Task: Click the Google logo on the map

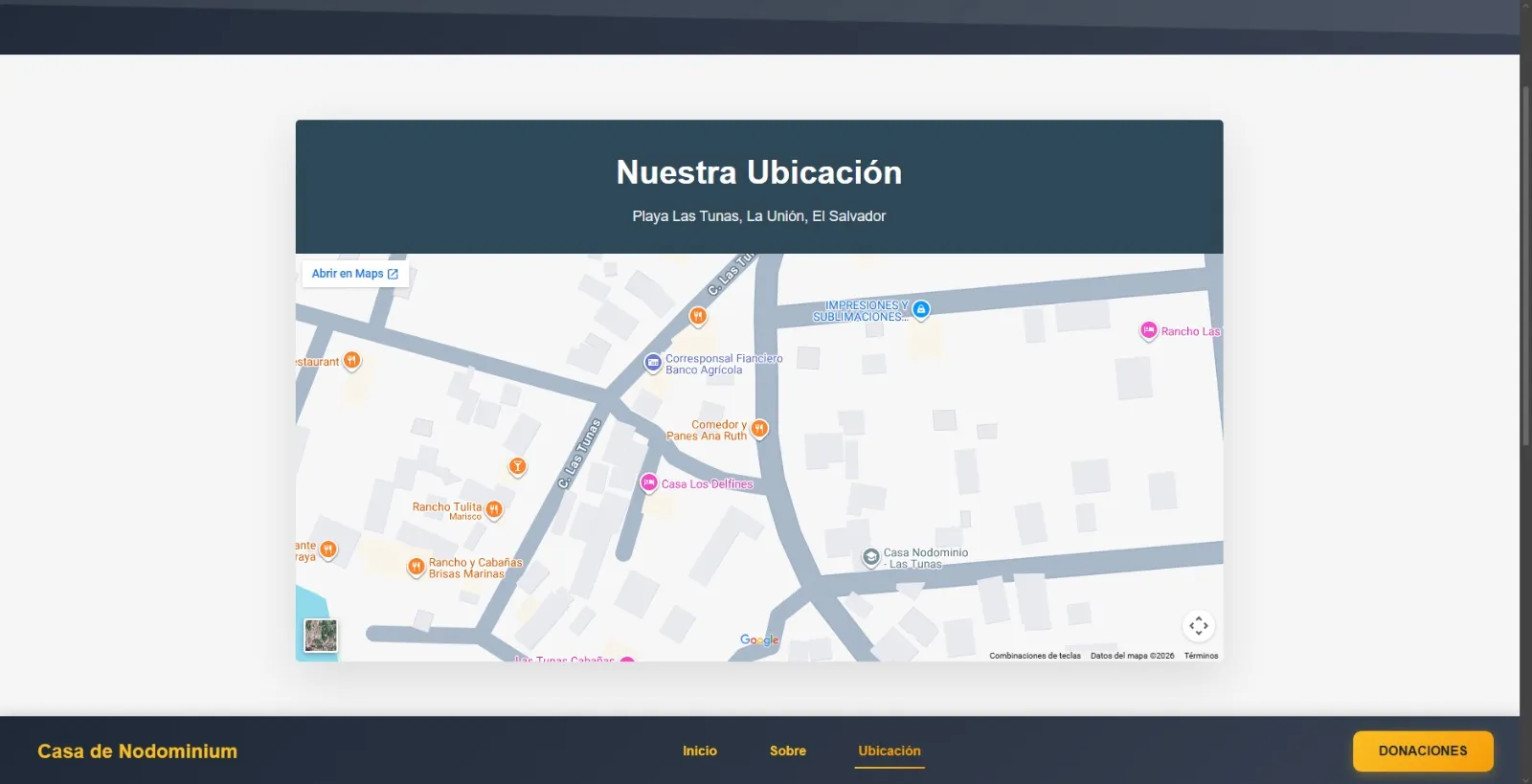Action: point(759,640)
